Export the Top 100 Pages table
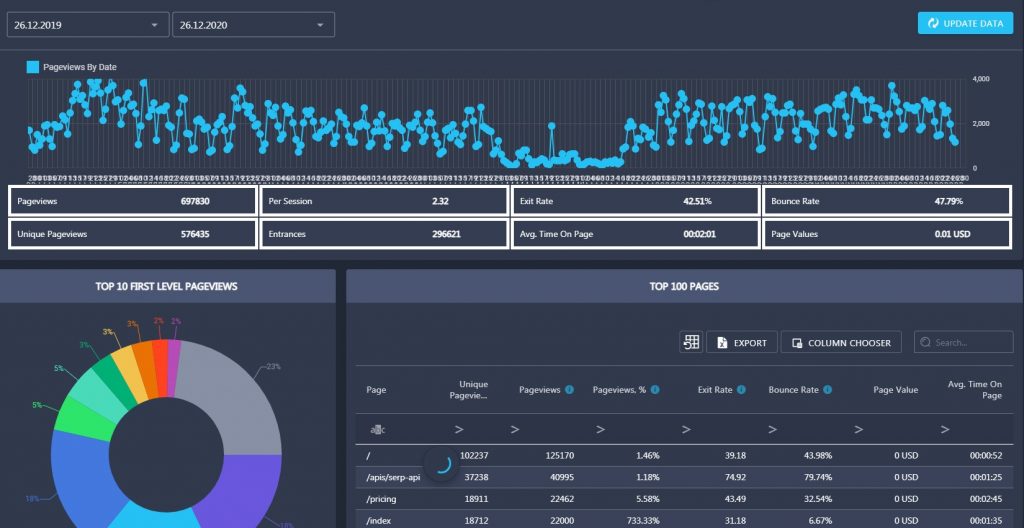 [742, 342]
